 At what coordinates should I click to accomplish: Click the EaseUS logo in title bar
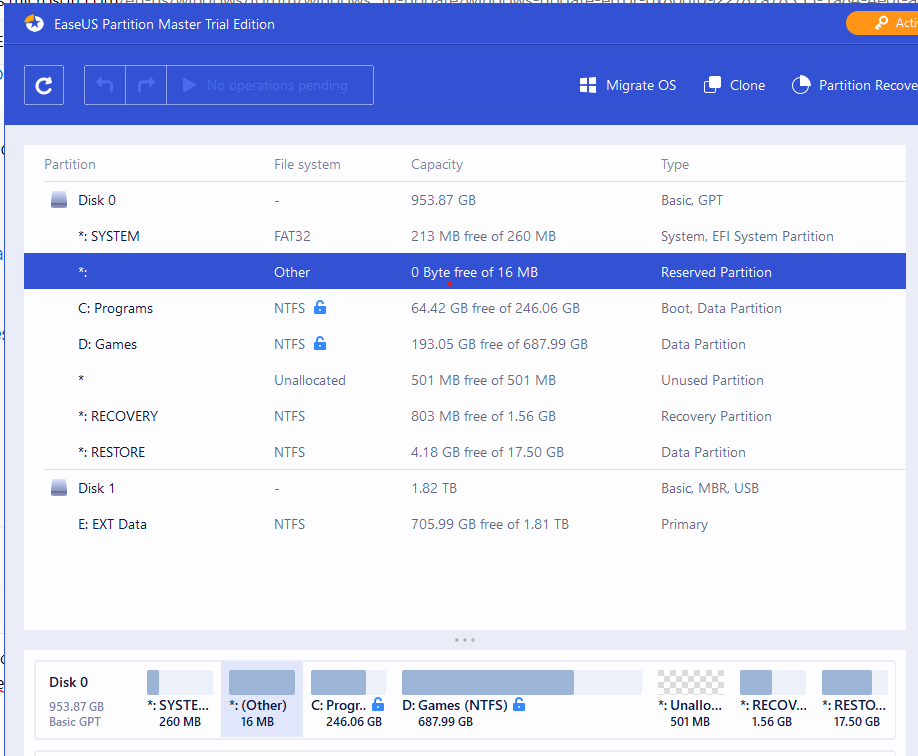coord(35,24)
